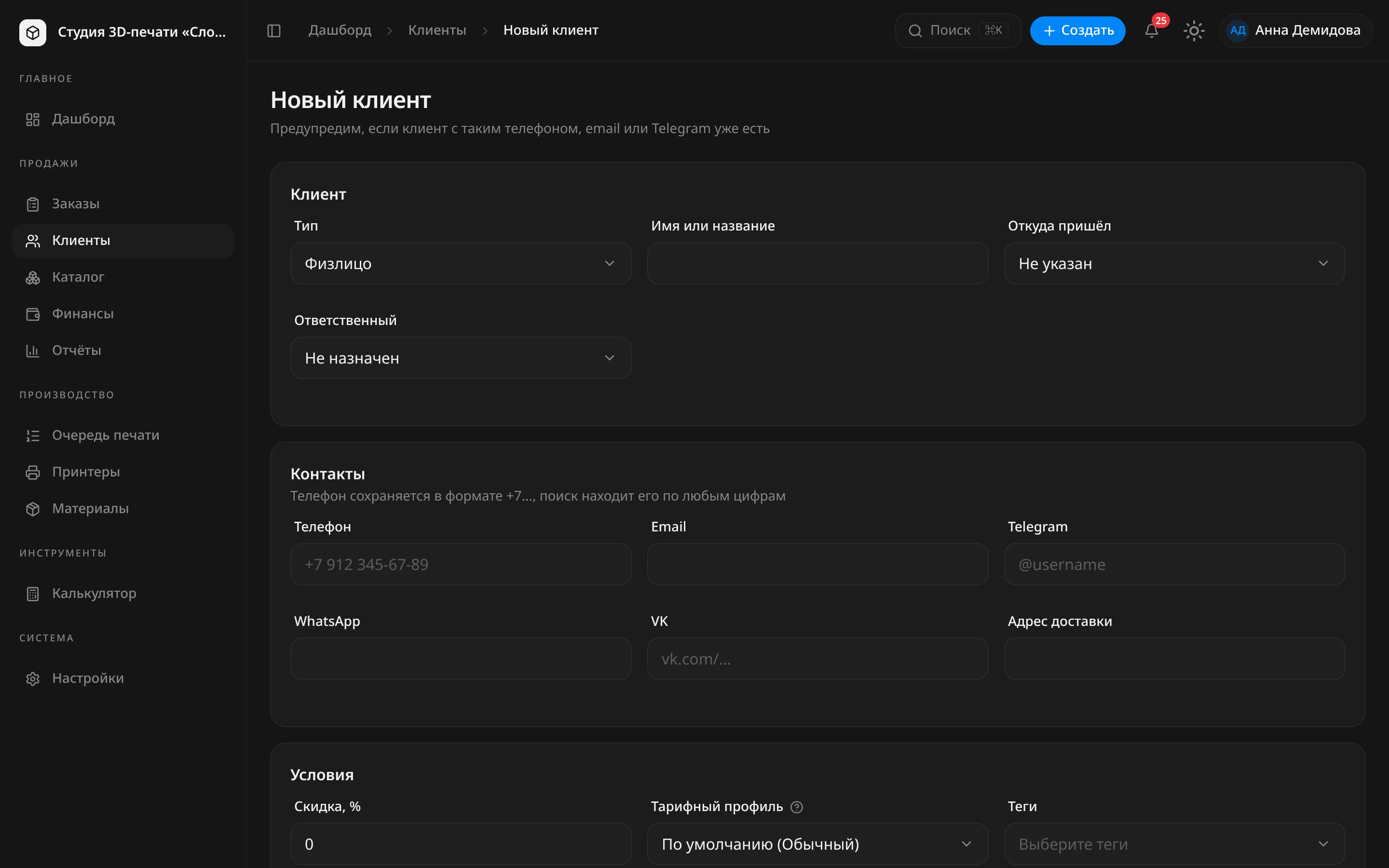Focus the Имя или название field
The width and height of the screenshot is (1389, 868).
click(817, 263)
